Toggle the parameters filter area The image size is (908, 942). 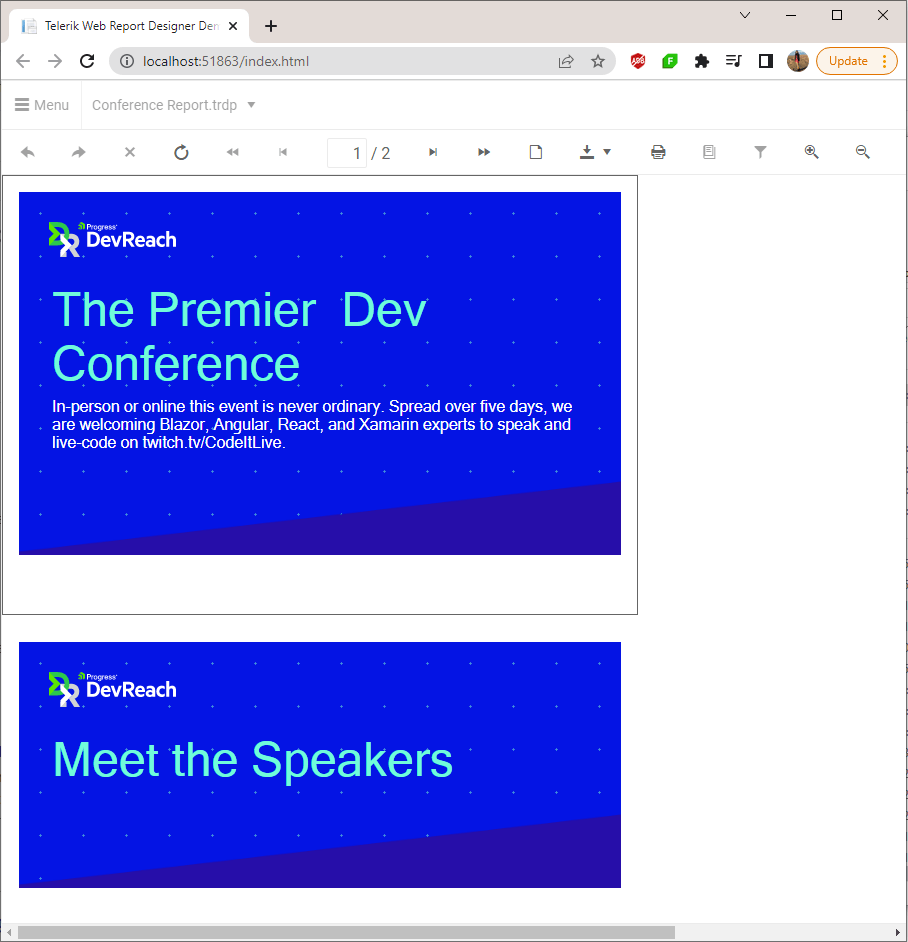[760, 153]
